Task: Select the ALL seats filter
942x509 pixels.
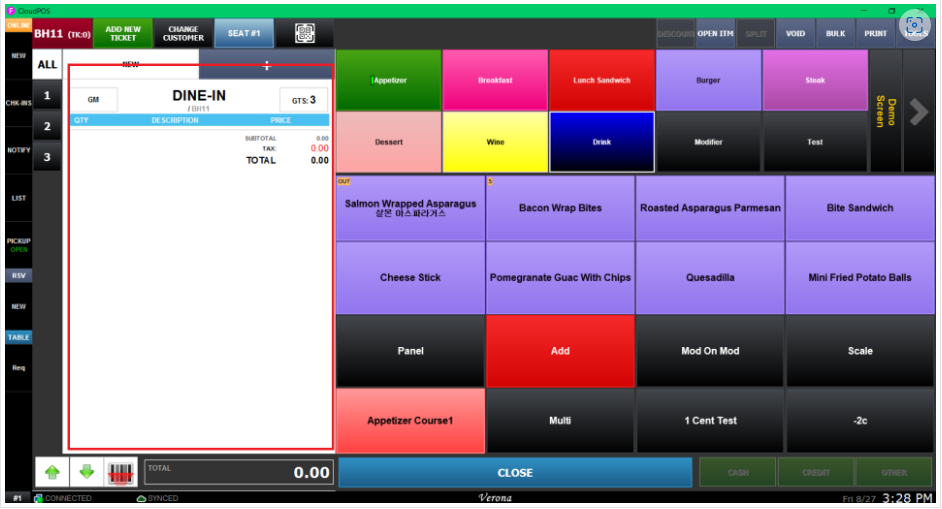Action: tap(47, 64)
